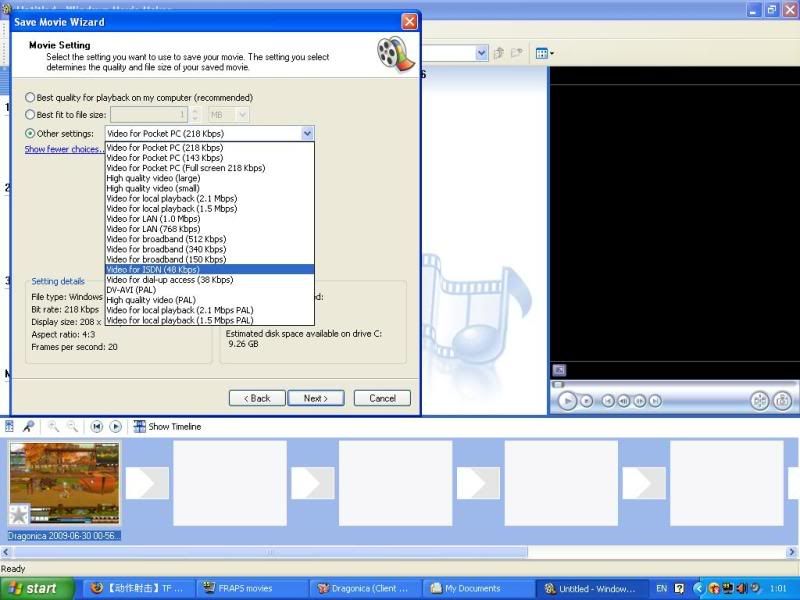Viewport: 800px width, 600px height.
Task: Open the collections dropdown in Movie Maker toolbar
Action: click(482, 53)
